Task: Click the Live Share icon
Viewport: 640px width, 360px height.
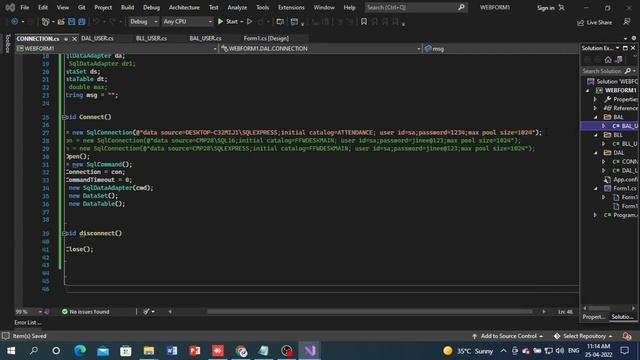Action: click(580, 23)
